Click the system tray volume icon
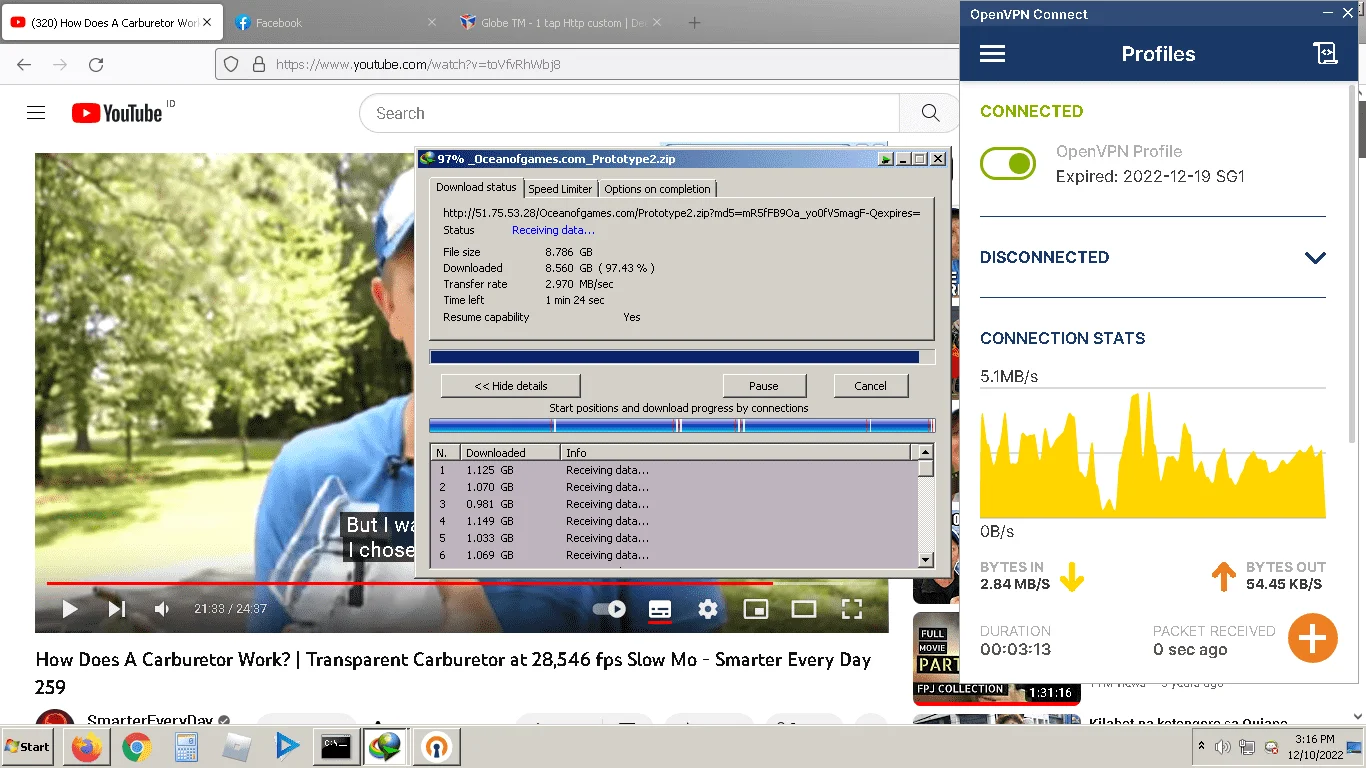 (1222, 747)
